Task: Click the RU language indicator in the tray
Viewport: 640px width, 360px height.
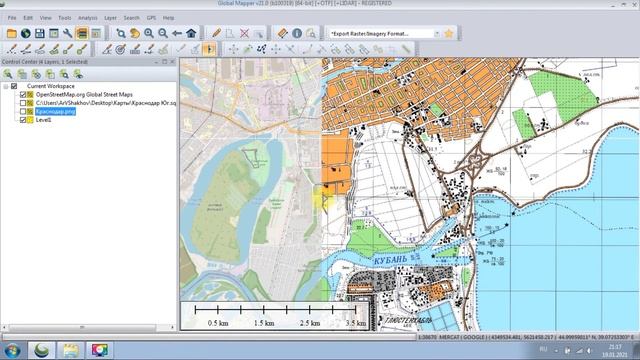Action: tap(543, 349)
